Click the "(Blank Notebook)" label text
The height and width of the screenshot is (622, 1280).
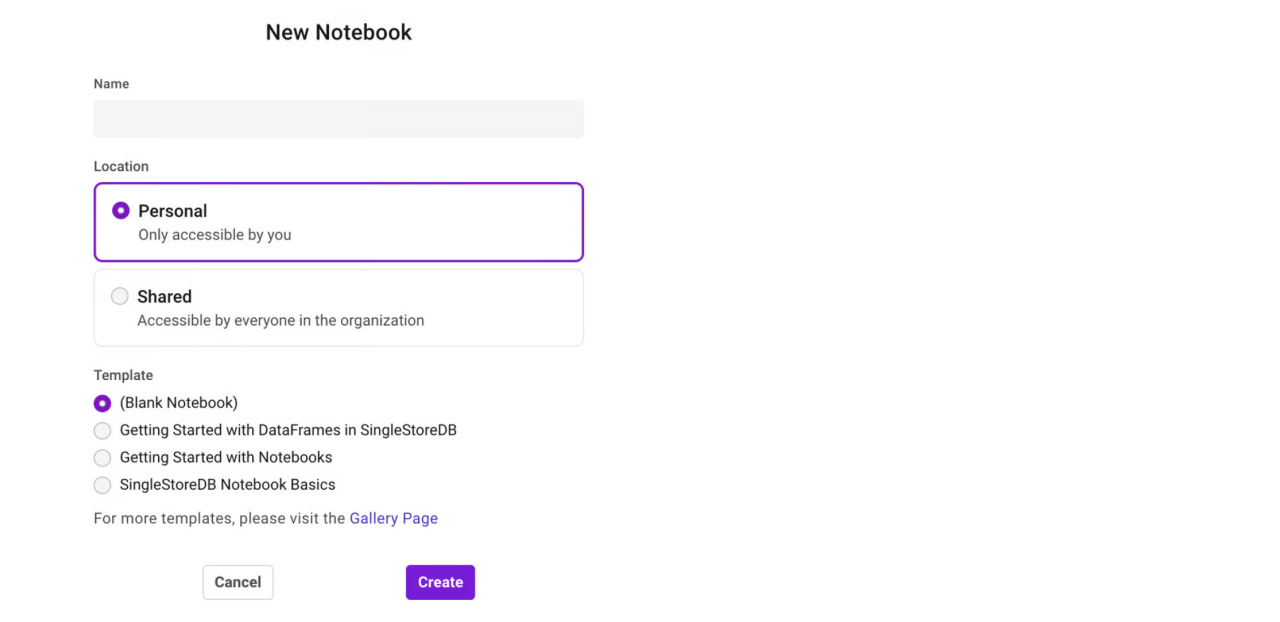(x=179, y=403)
